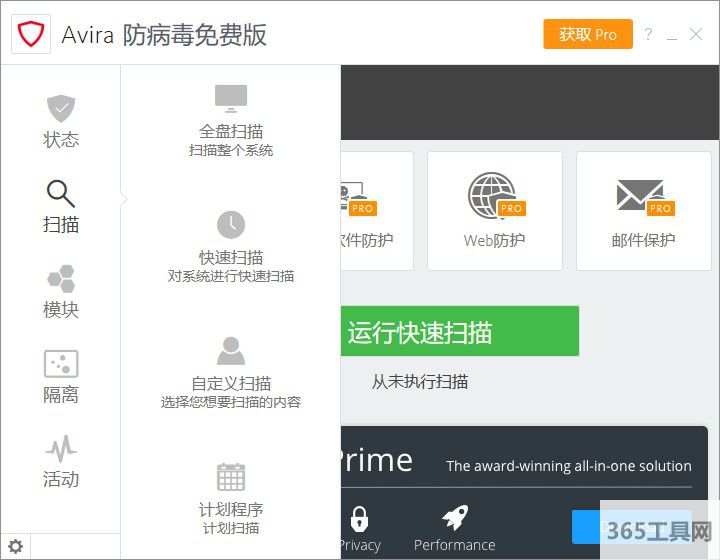The width and height of the screenshot is (720, 560).
Task: Open the 隔离 quarantine sidebar item
Action: 61,377
